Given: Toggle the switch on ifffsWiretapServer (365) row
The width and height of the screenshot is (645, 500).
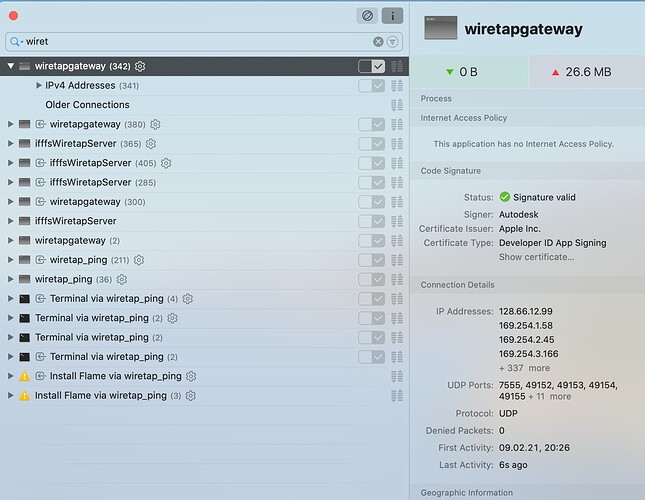Looking at the screenshot, I should tap(371, 144).
